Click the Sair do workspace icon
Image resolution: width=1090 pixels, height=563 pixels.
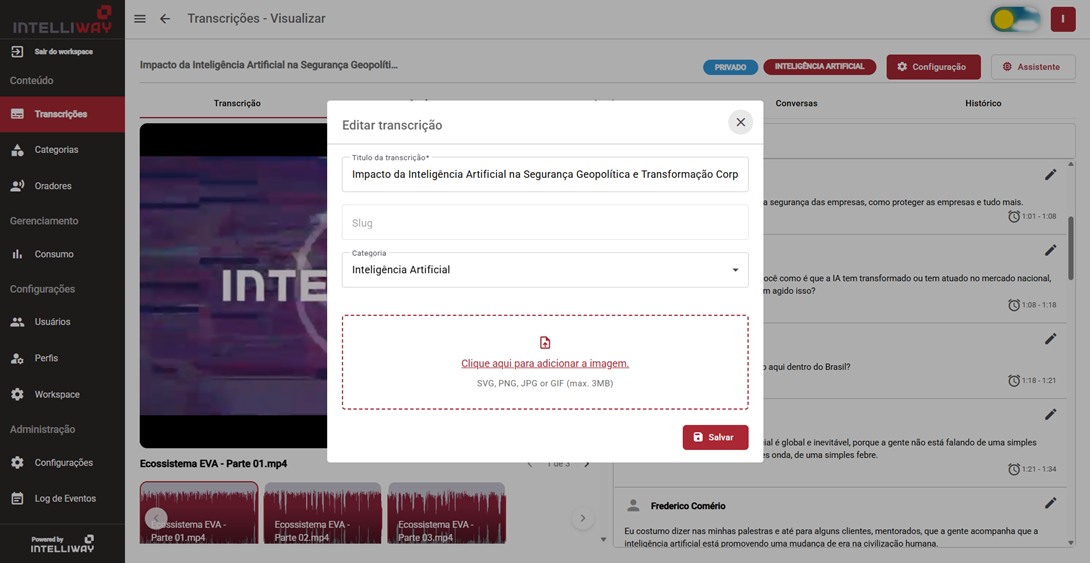click(17, 51)
